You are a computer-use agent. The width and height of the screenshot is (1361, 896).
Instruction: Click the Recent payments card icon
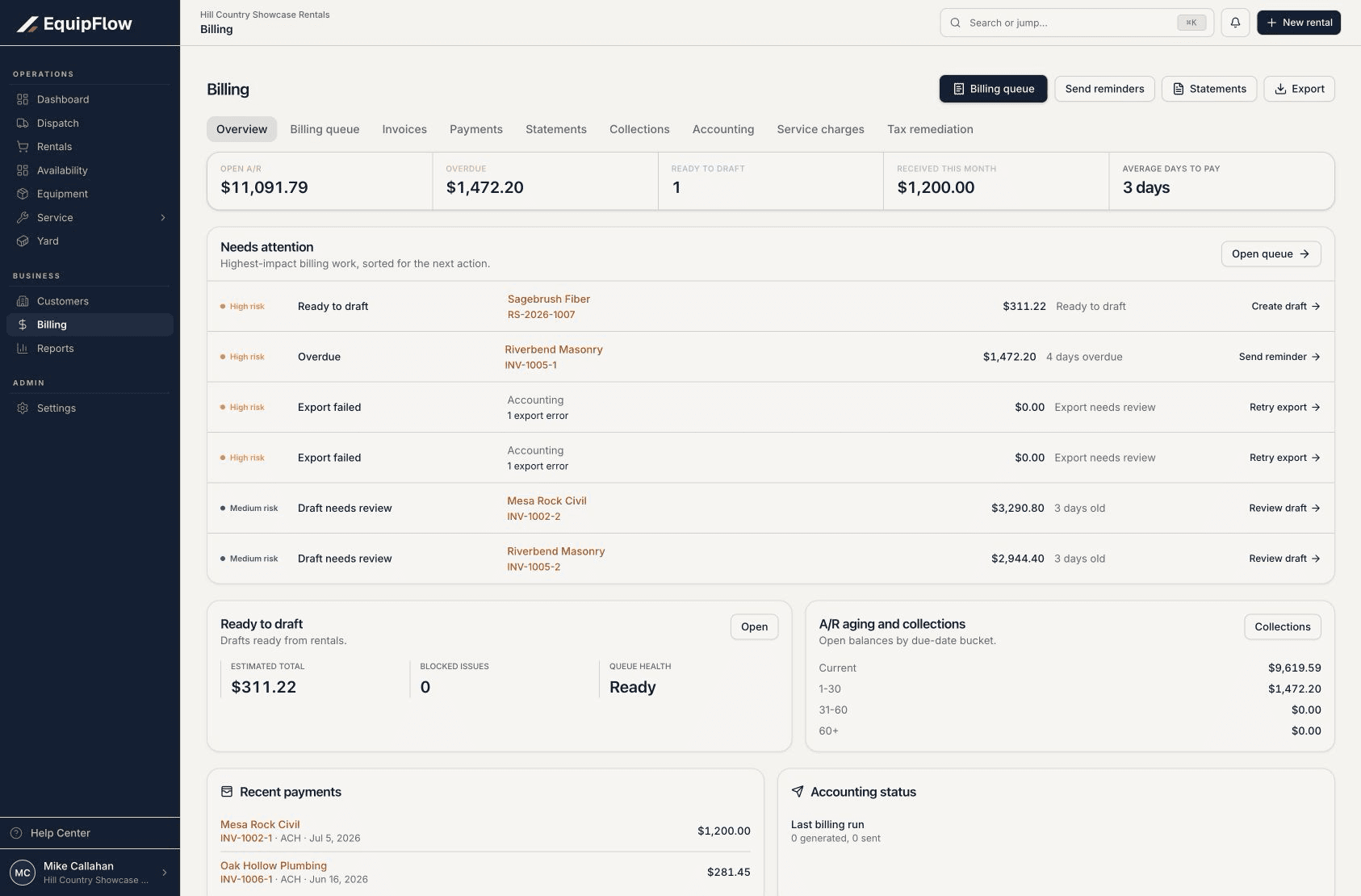coord(227,792)
